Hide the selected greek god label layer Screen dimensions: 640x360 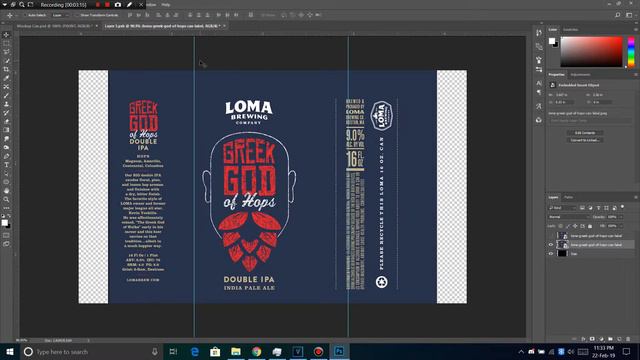[x=551, y=244]
